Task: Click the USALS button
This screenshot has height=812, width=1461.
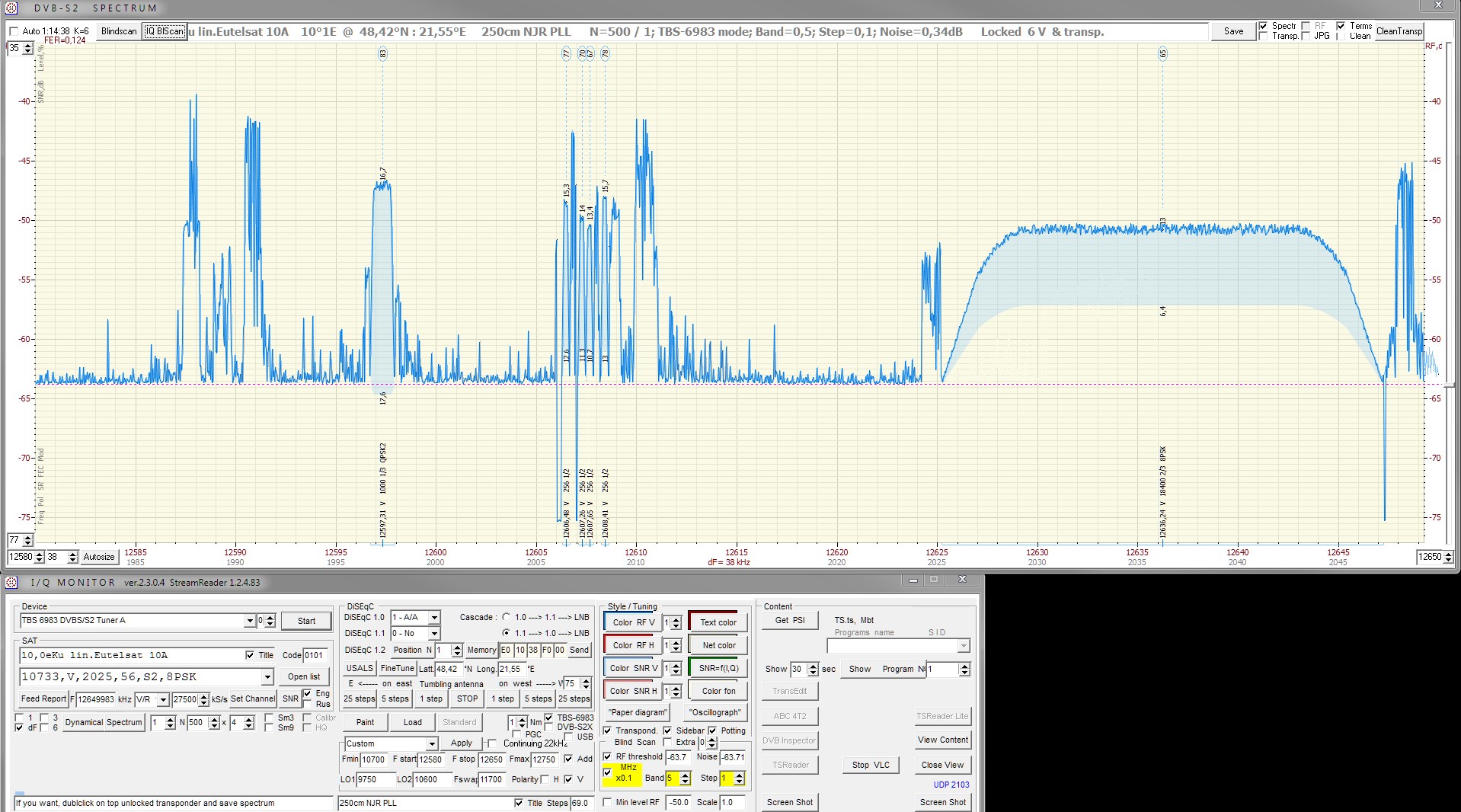Action: pos(360,668)
